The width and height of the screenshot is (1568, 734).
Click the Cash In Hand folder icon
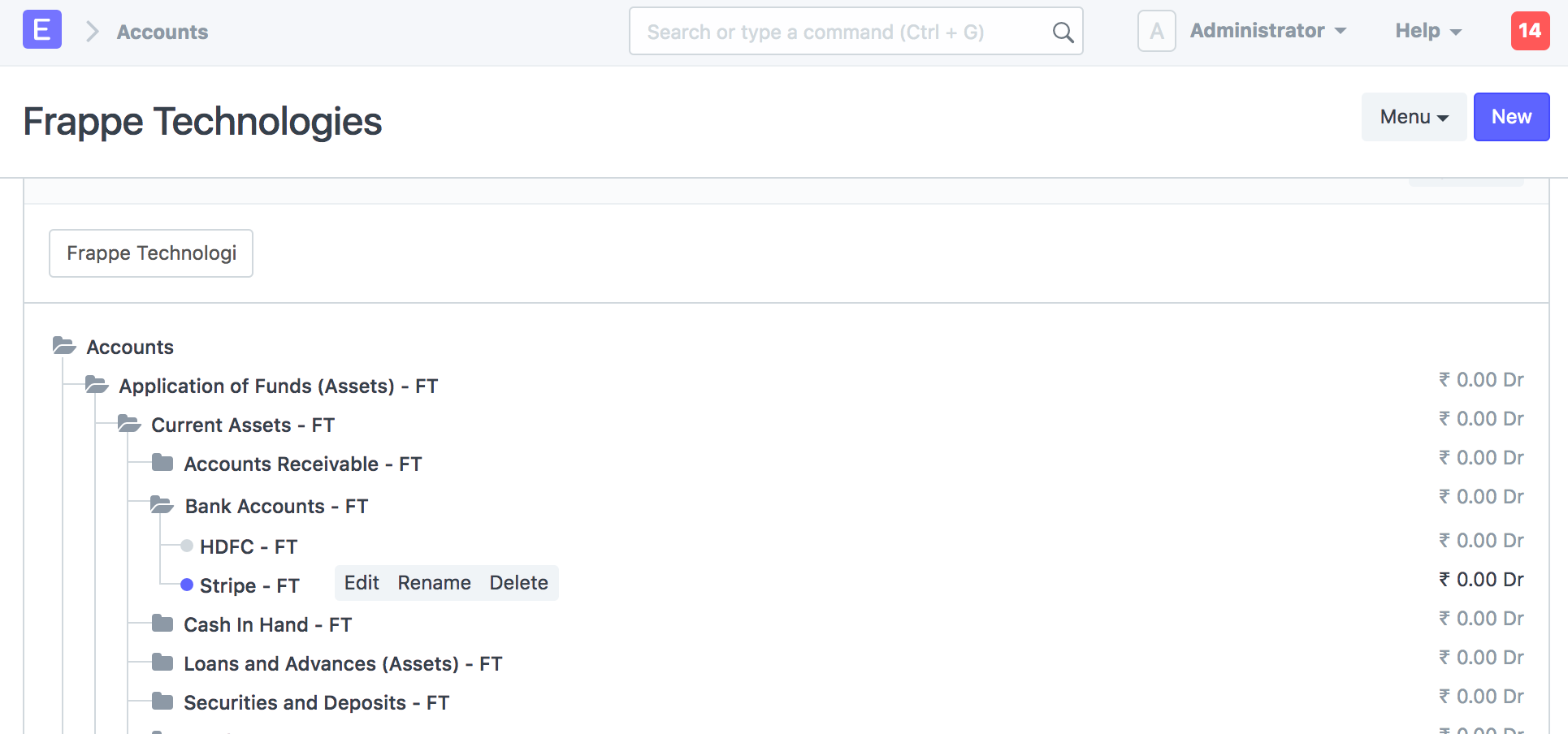tap(162, 624)
